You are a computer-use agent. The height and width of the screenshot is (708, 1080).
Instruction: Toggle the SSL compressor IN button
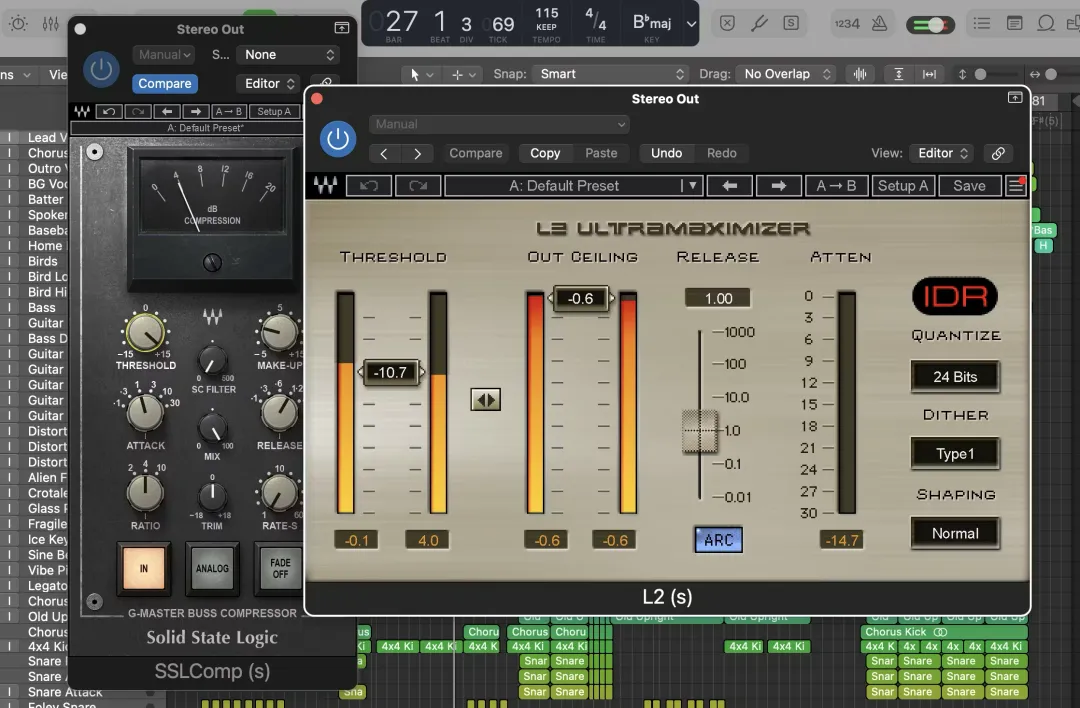point(144,568)
